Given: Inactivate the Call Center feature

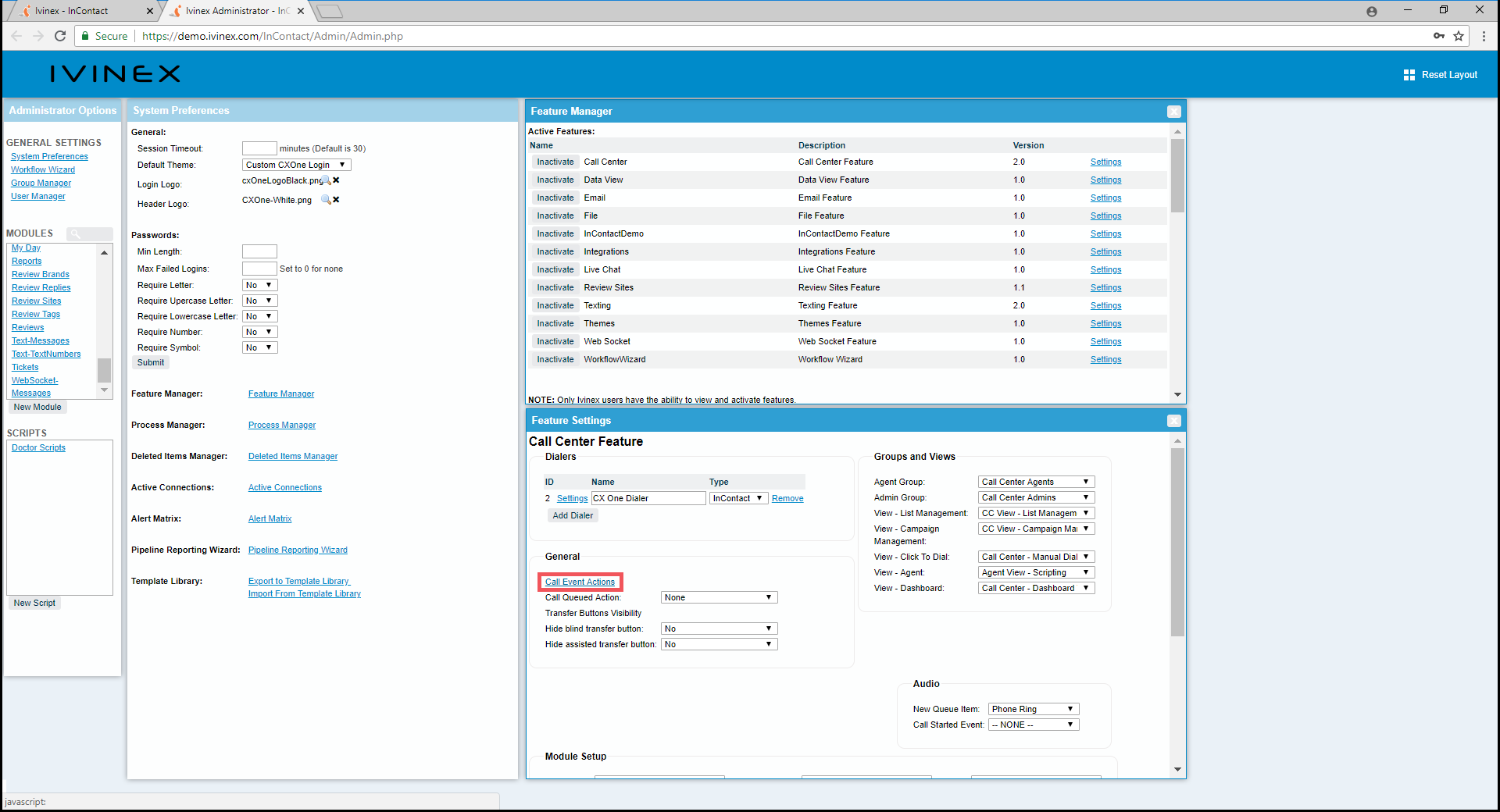Looking at the screenshot, I should click(x=555, y=162).
